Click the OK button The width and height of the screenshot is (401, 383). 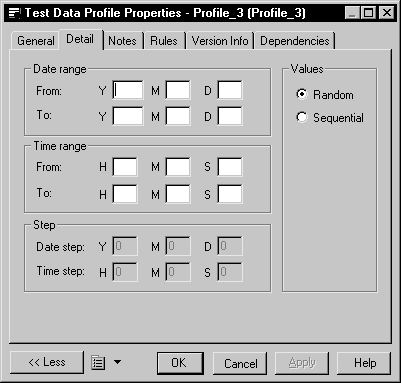(x=180, y=363)
